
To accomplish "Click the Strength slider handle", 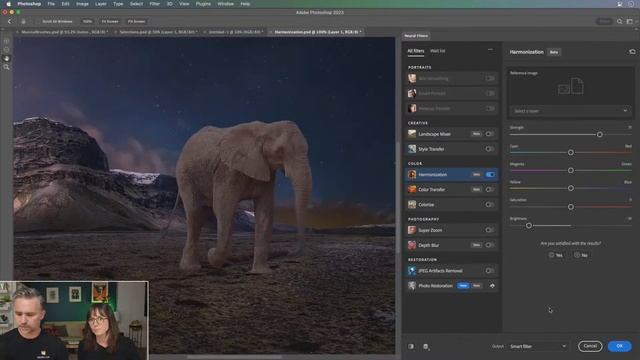I will point(600,134).
